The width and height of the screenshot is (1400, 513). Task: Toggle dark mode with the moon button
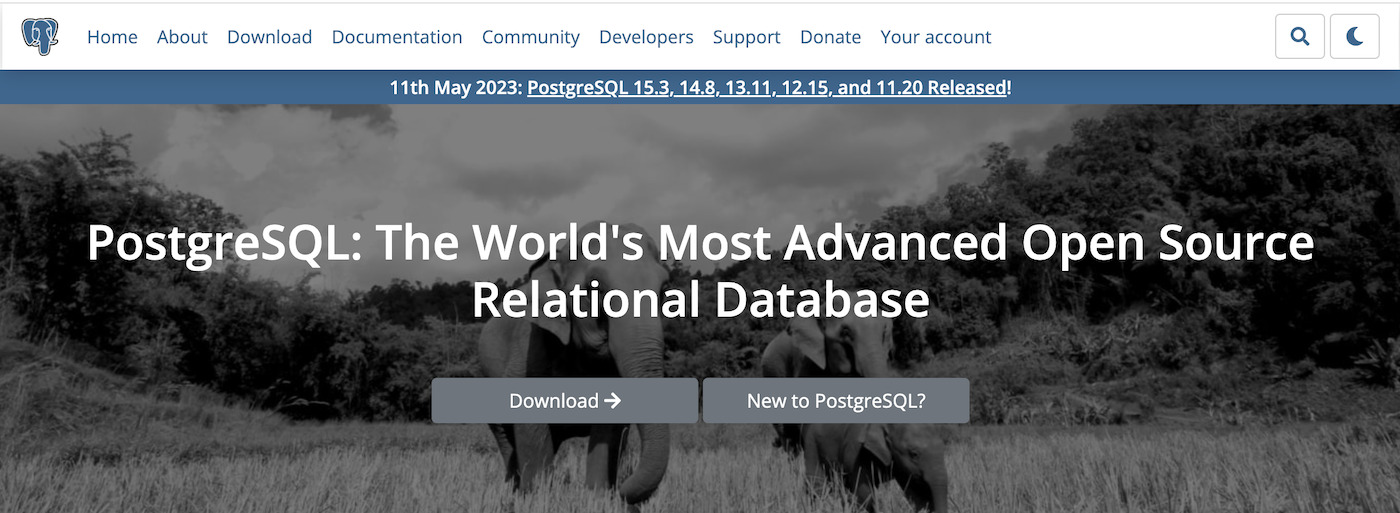[1355, 37]
